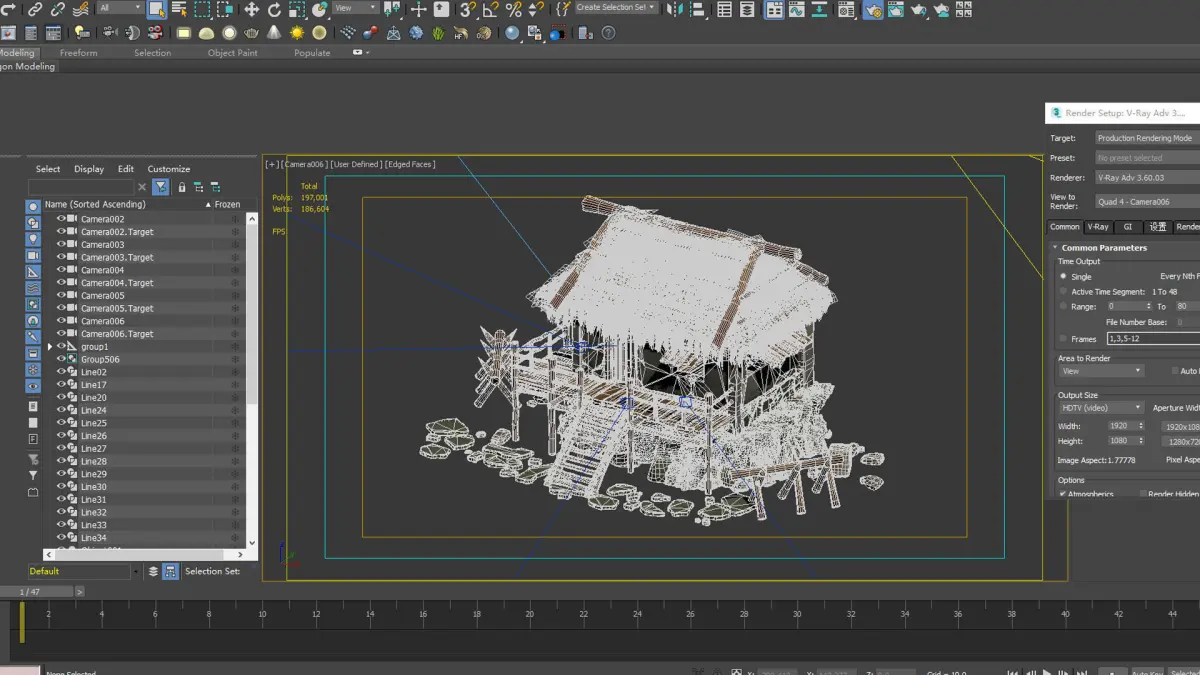Hide Camera006 using its eye icon

tap(61, 321)
